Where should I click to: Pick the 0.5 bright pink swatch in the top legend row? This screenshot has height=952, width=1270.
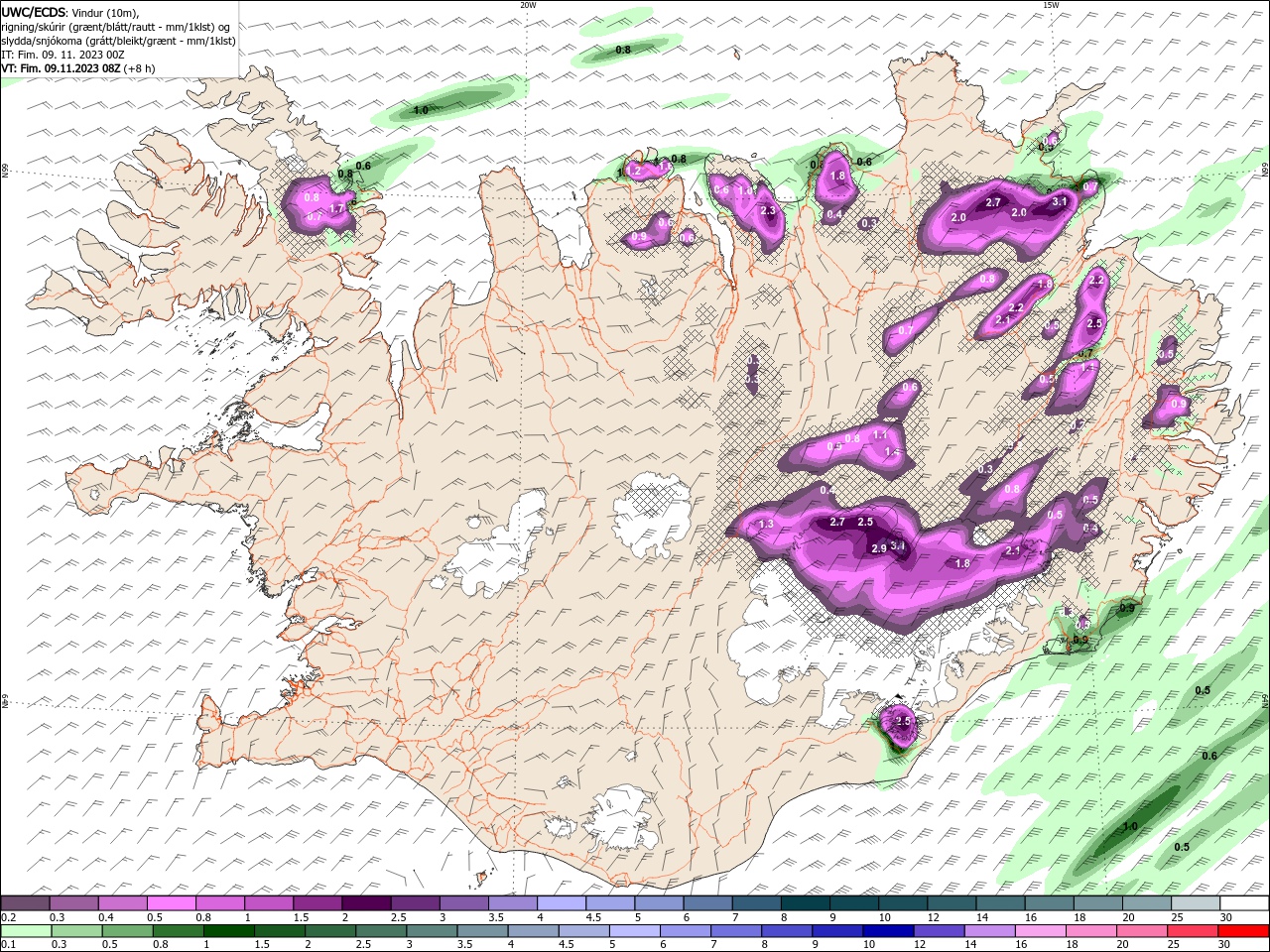tap(171, 902)
